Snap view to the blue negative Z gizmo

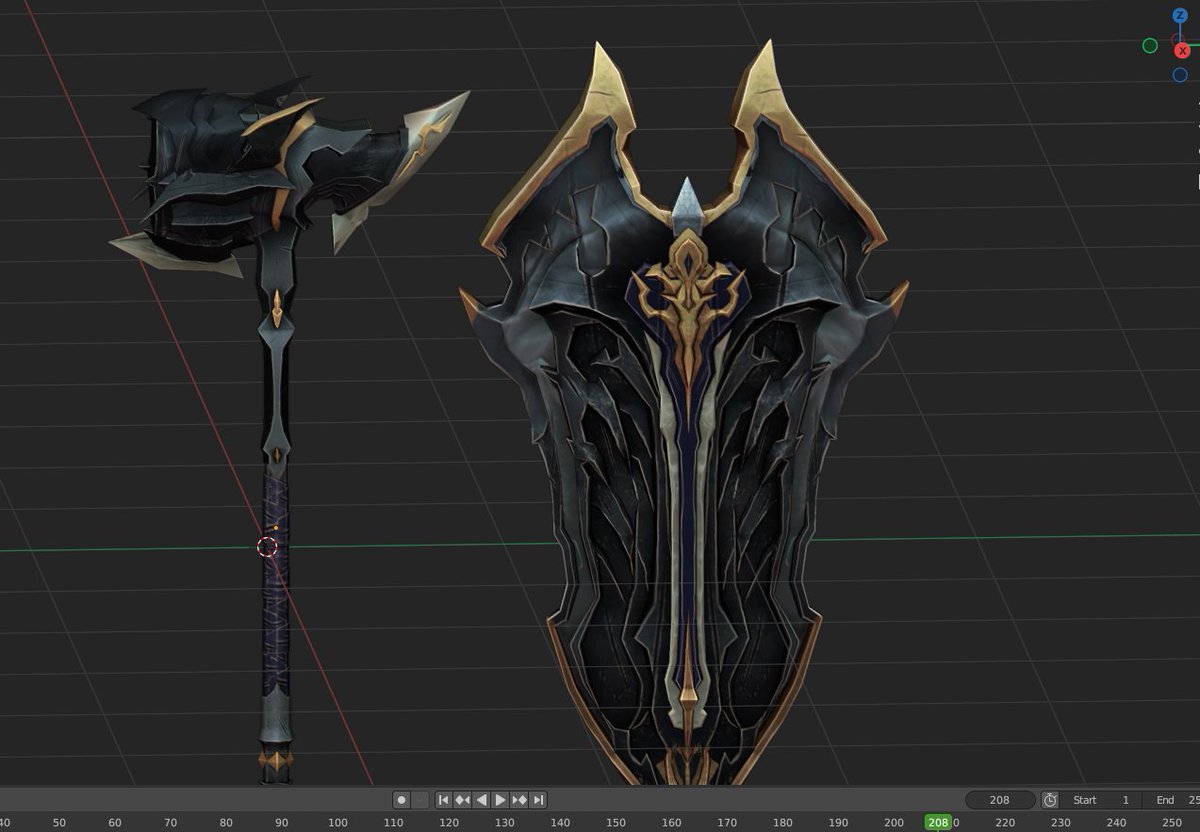[x=1180, y=74]
